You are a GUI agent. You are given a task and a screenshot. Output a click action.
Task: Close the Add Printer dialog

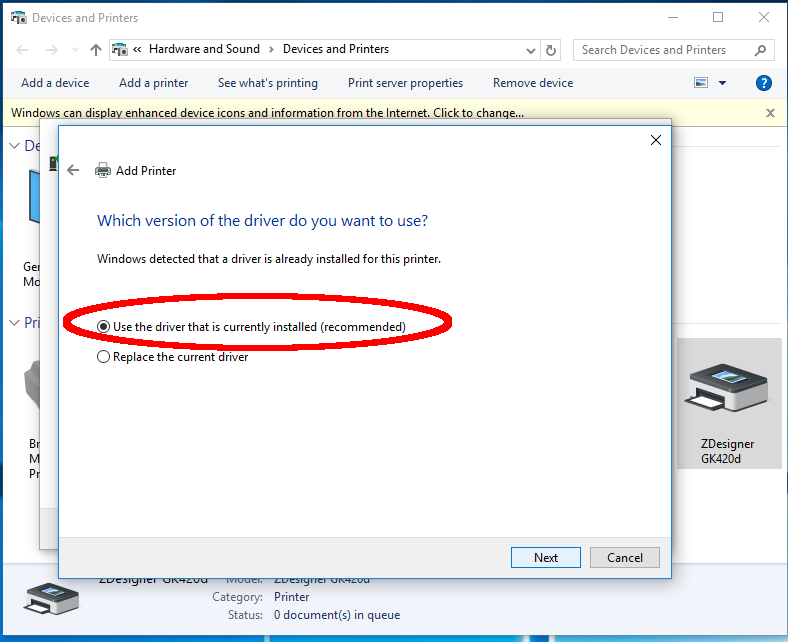(656, 140)
